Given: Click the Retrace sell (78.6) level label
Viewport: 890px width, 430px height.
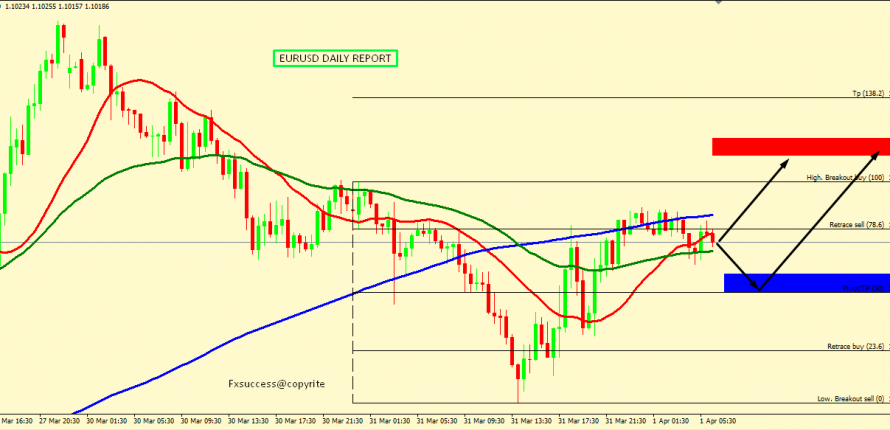Looking at the screenshot, I should click(857, 225).
